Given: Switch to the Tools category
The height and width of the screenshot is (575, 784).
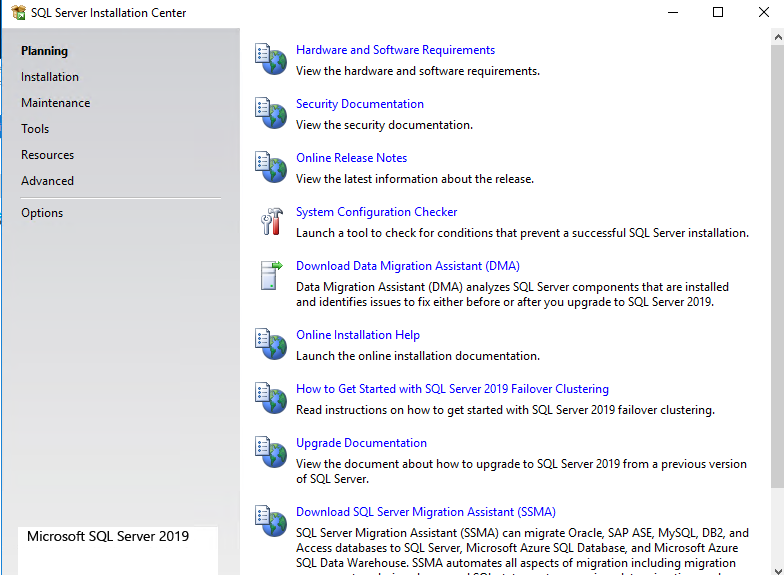Looking at the screenshot, I should pyautogui.click(x=35, y=129).
